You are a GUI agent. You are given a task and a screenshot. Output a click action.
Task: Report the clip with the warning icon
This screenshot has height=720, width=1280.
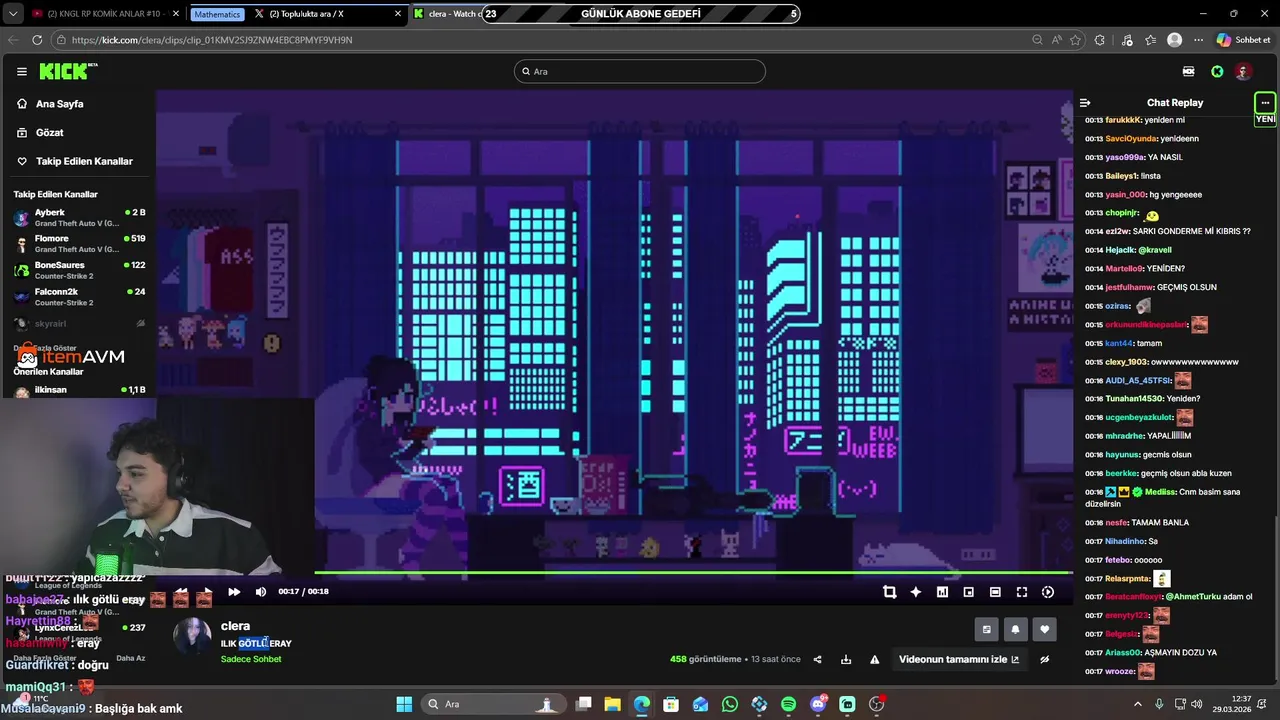(875, 659)
